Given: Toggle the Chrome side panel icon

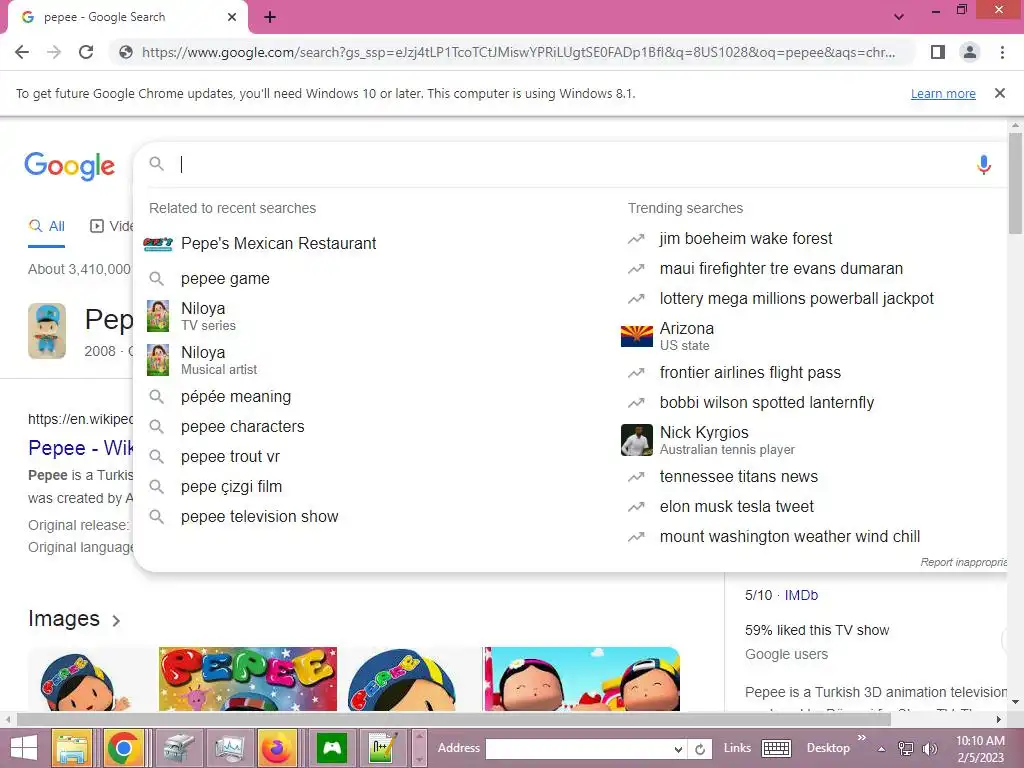Looking at the screenshot, I should [x=938, y=52].
